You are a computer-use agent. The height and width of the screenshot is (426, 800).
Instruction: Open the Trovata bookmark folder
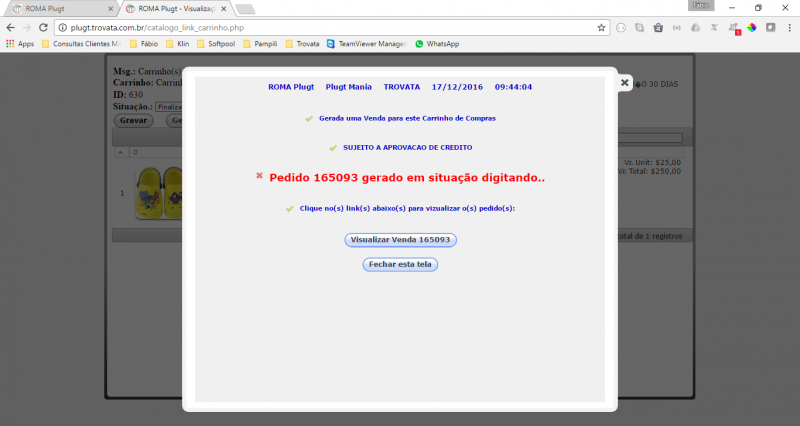point(303,44)
